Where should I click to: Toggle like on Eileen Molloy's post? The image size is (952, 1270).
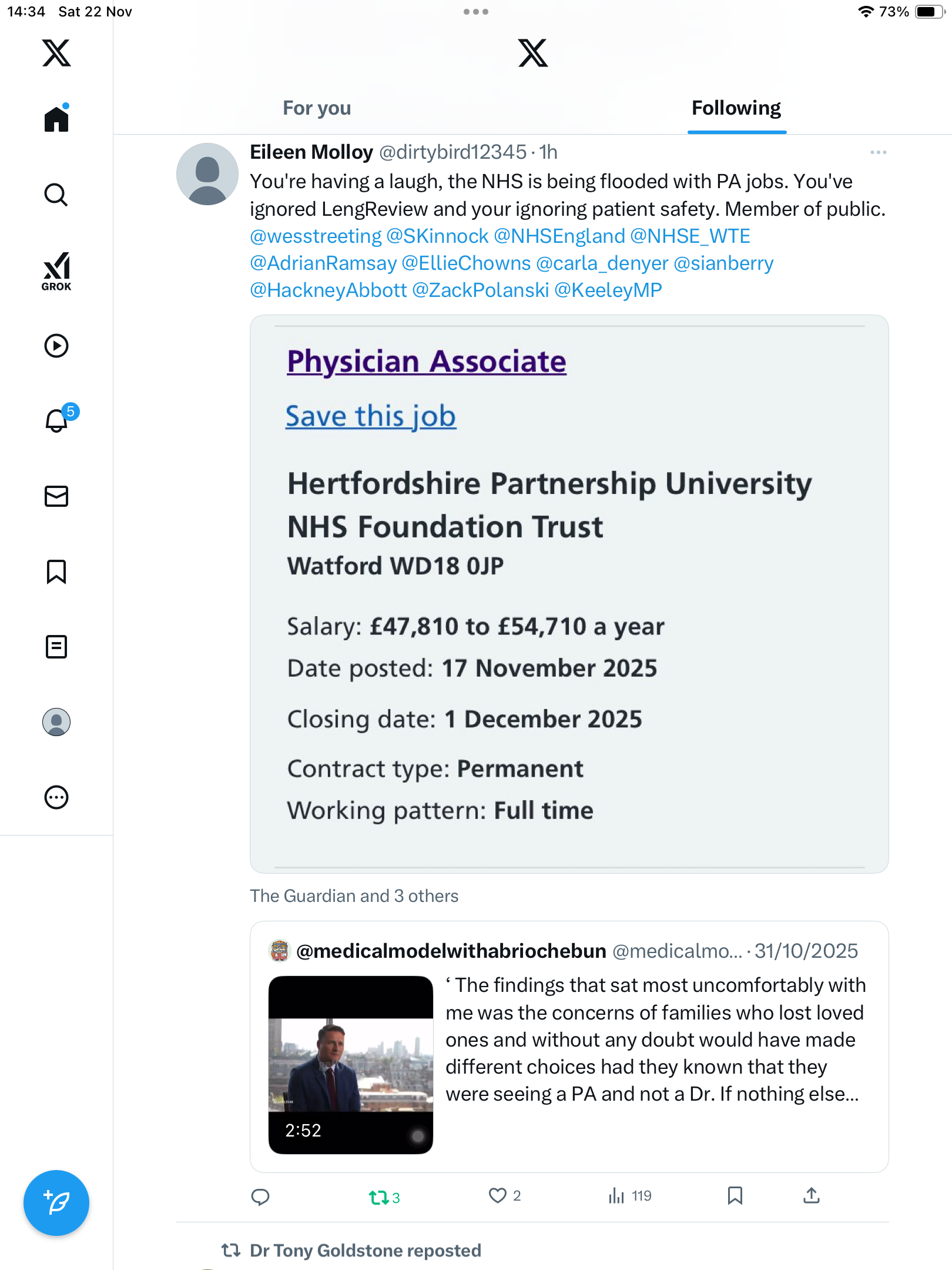pyautogui.click(x=498, y=1196)
